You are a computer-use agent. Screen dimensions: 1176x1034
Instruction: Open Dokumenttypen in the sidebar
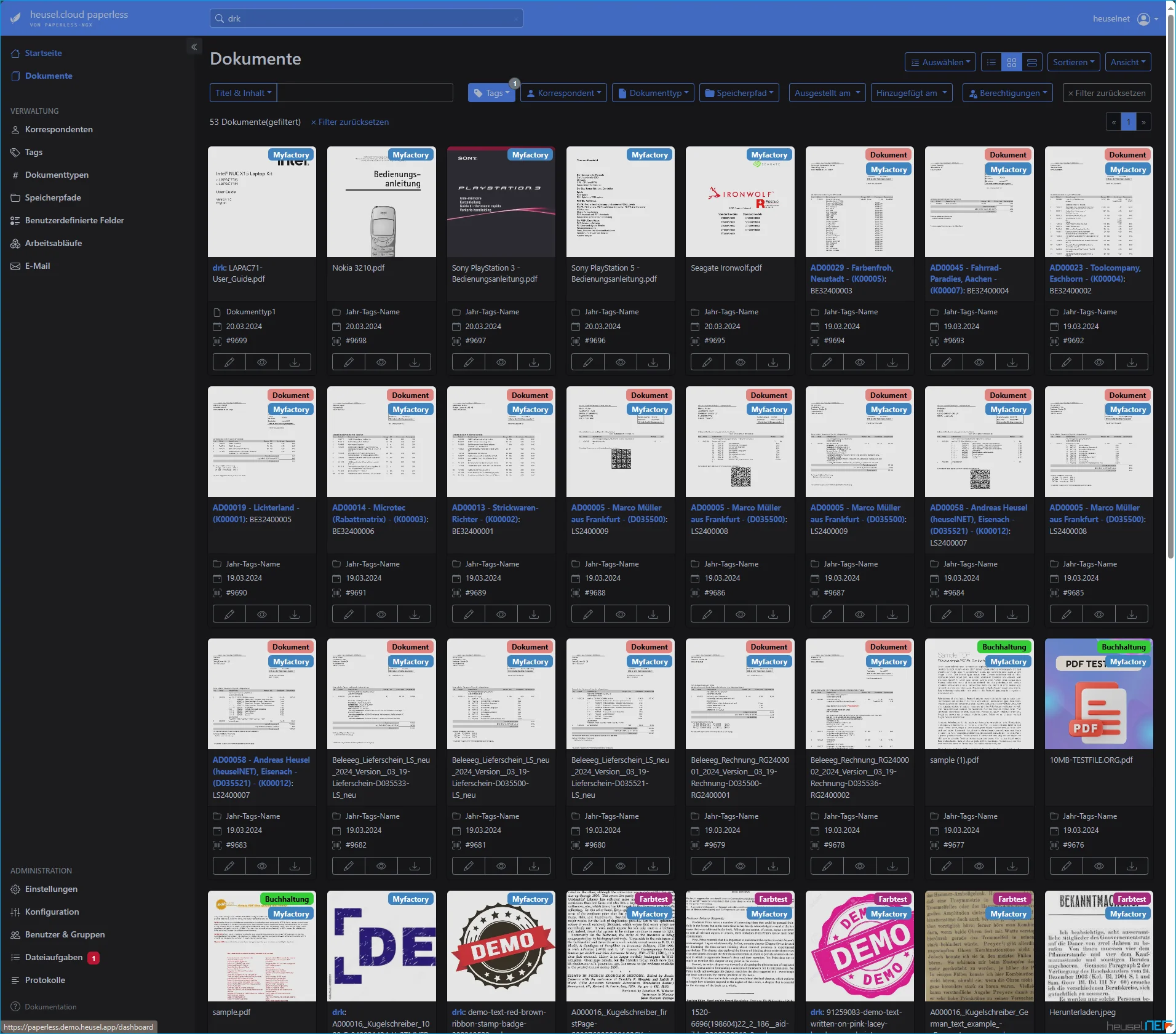coord(57,175)
